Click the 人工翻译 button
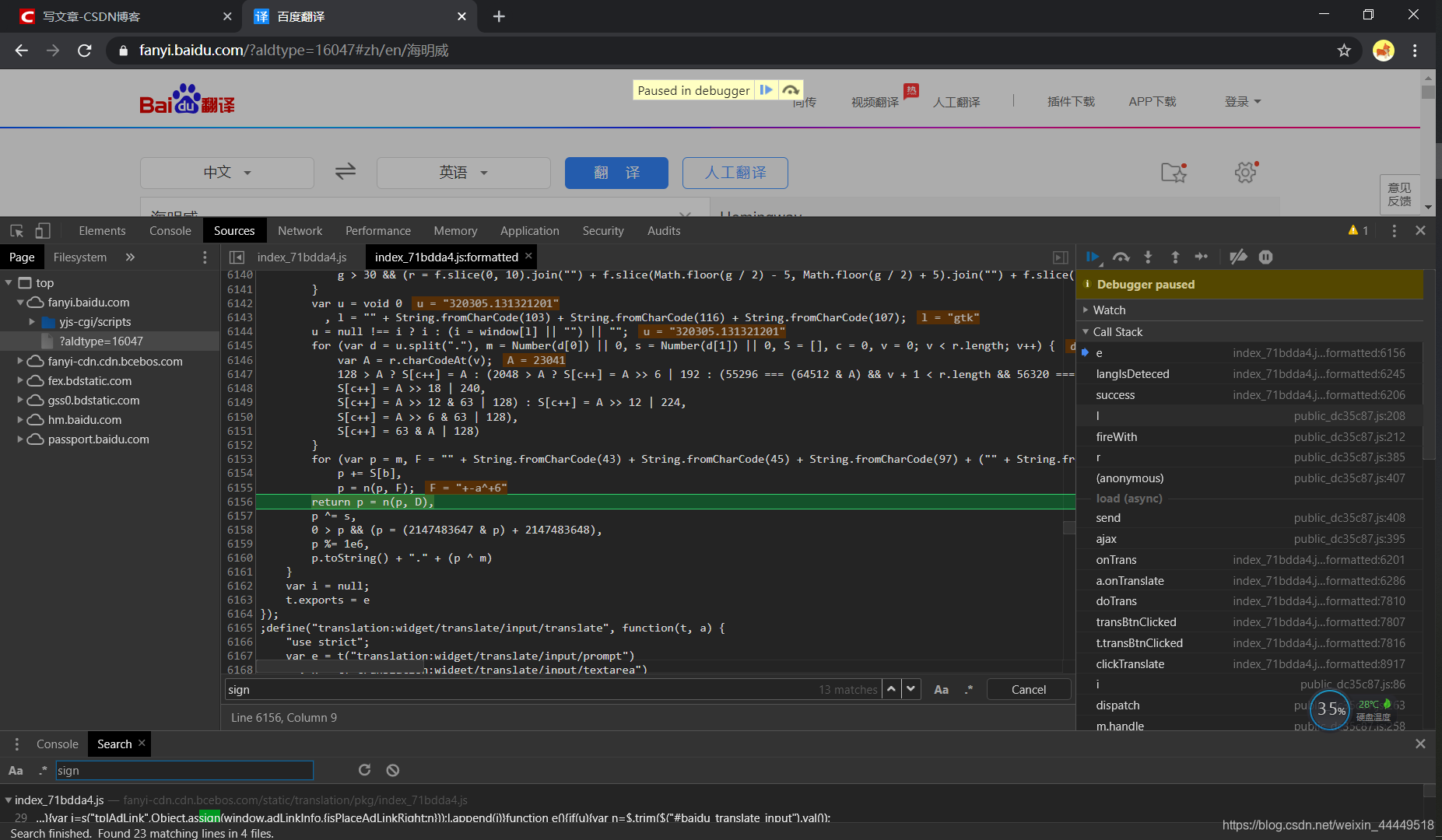1442x840 pixels. click(x=735, y=173)
